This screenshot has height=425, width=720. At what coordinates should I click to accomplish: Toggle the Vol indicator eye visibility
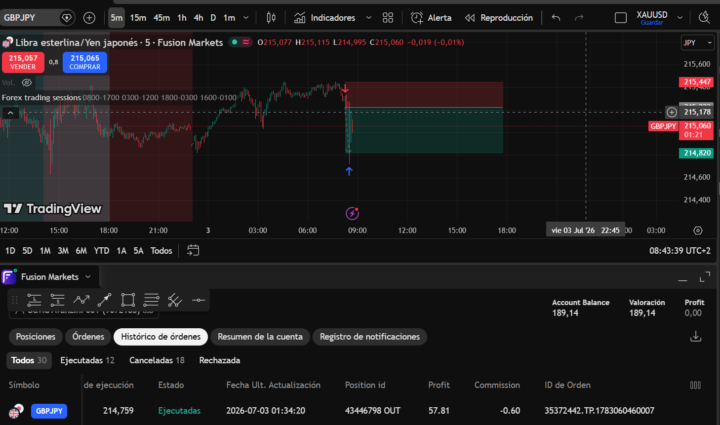[27, 83]
